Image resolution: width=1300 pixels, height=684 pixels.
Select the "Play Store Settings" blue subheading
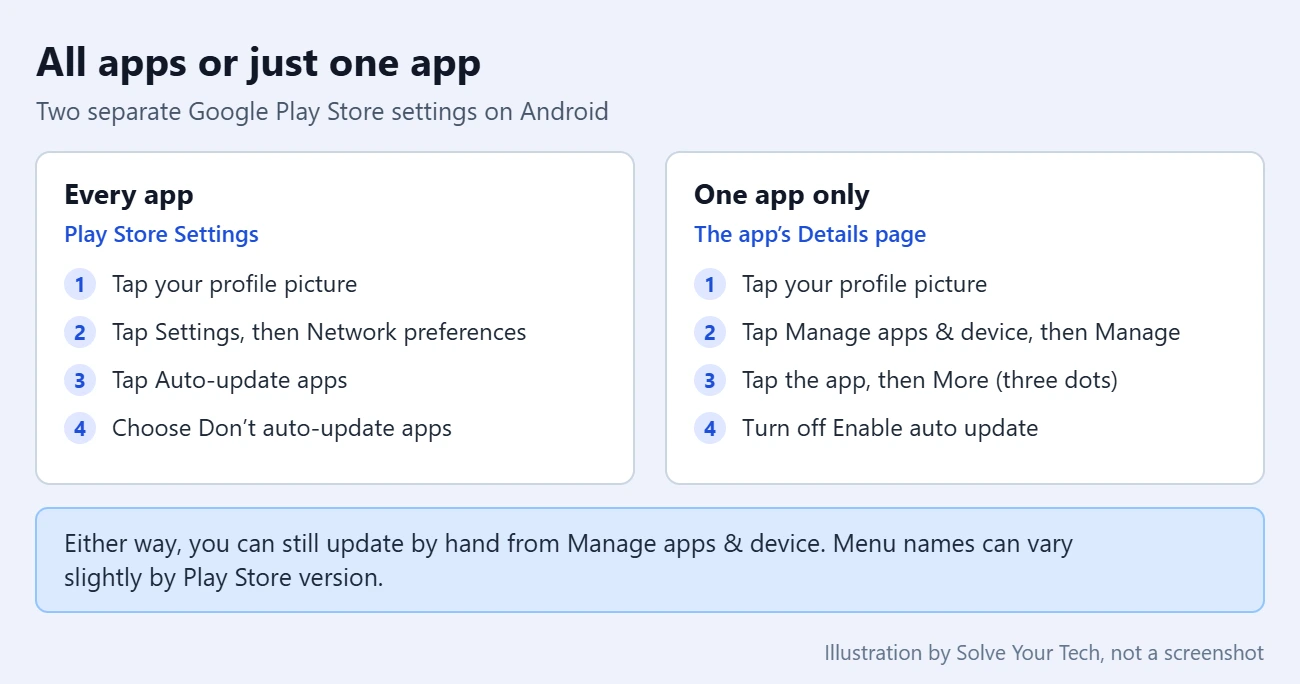(x=161, y=234)
